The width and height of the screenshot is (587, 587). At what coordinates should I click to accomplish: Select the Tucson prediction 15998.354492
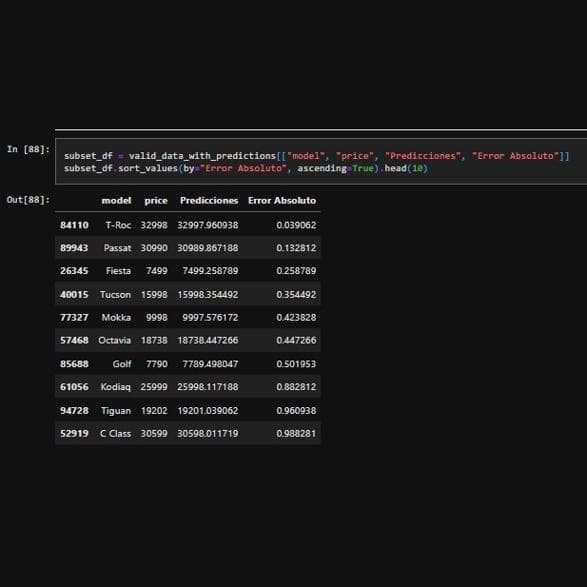coord(208,295)
